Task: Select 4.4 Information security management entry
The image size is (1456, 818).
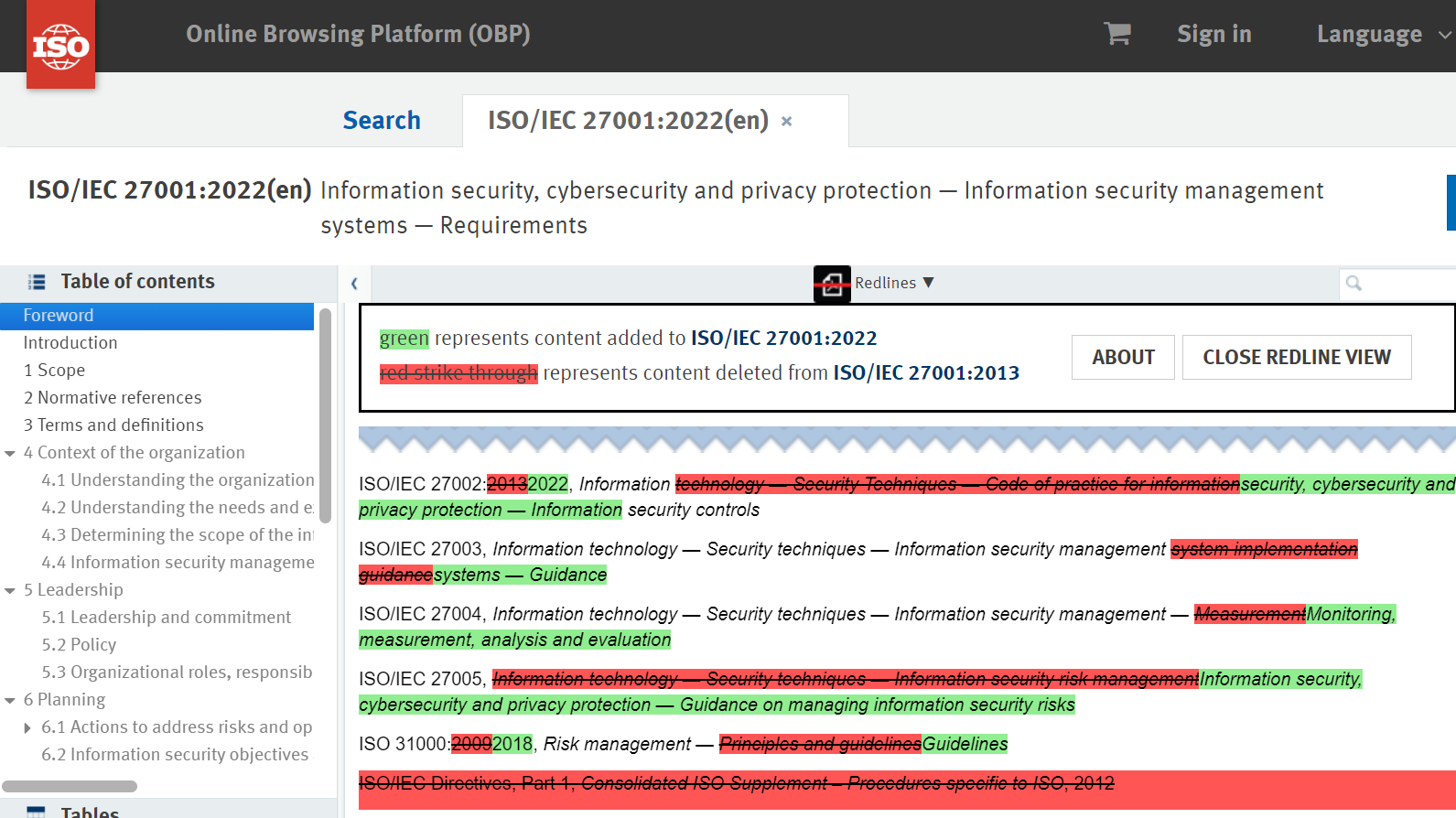Action: [178, 563]
